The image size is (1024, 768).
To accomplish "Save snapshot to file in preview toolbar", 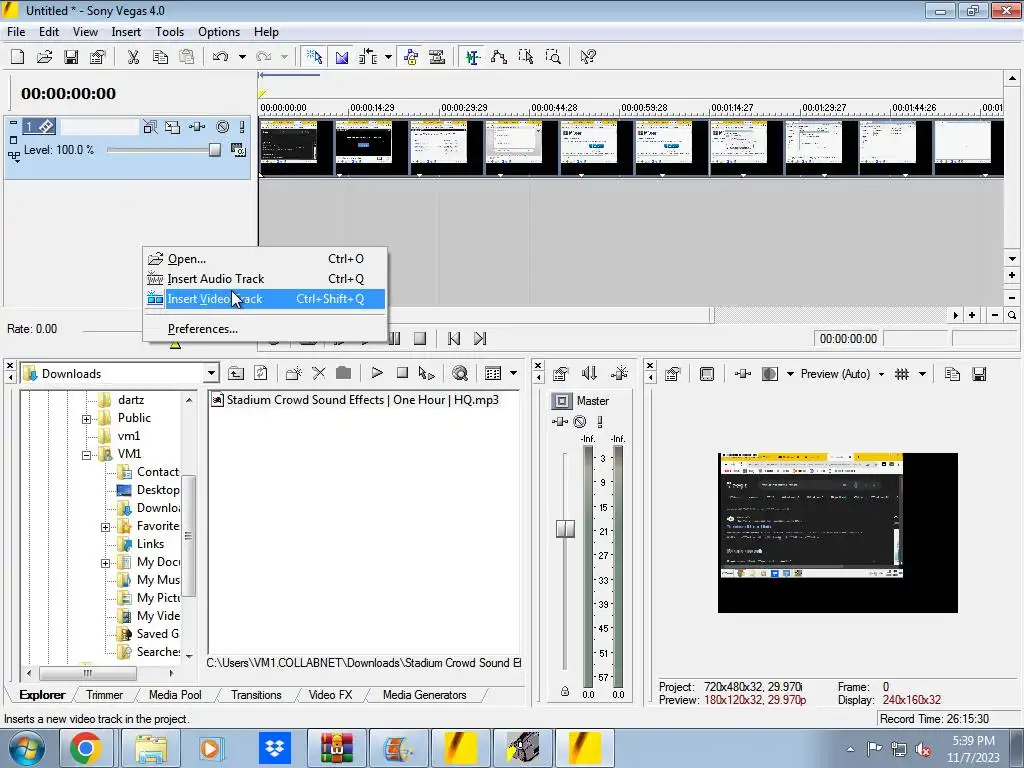I will (x=979, y=374).
